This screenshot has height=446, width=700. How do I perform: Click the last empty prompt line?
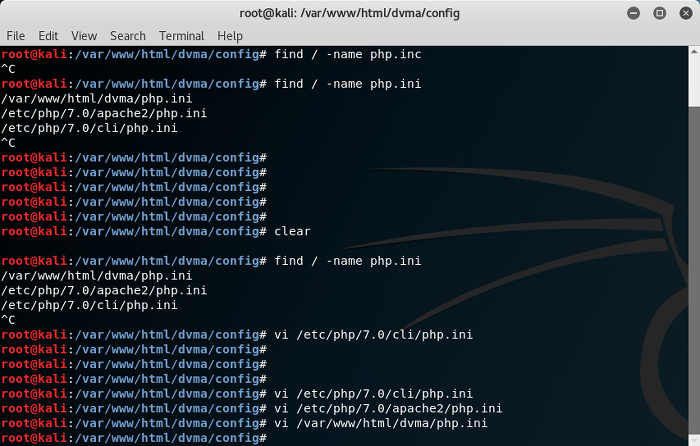click(134, 438)
